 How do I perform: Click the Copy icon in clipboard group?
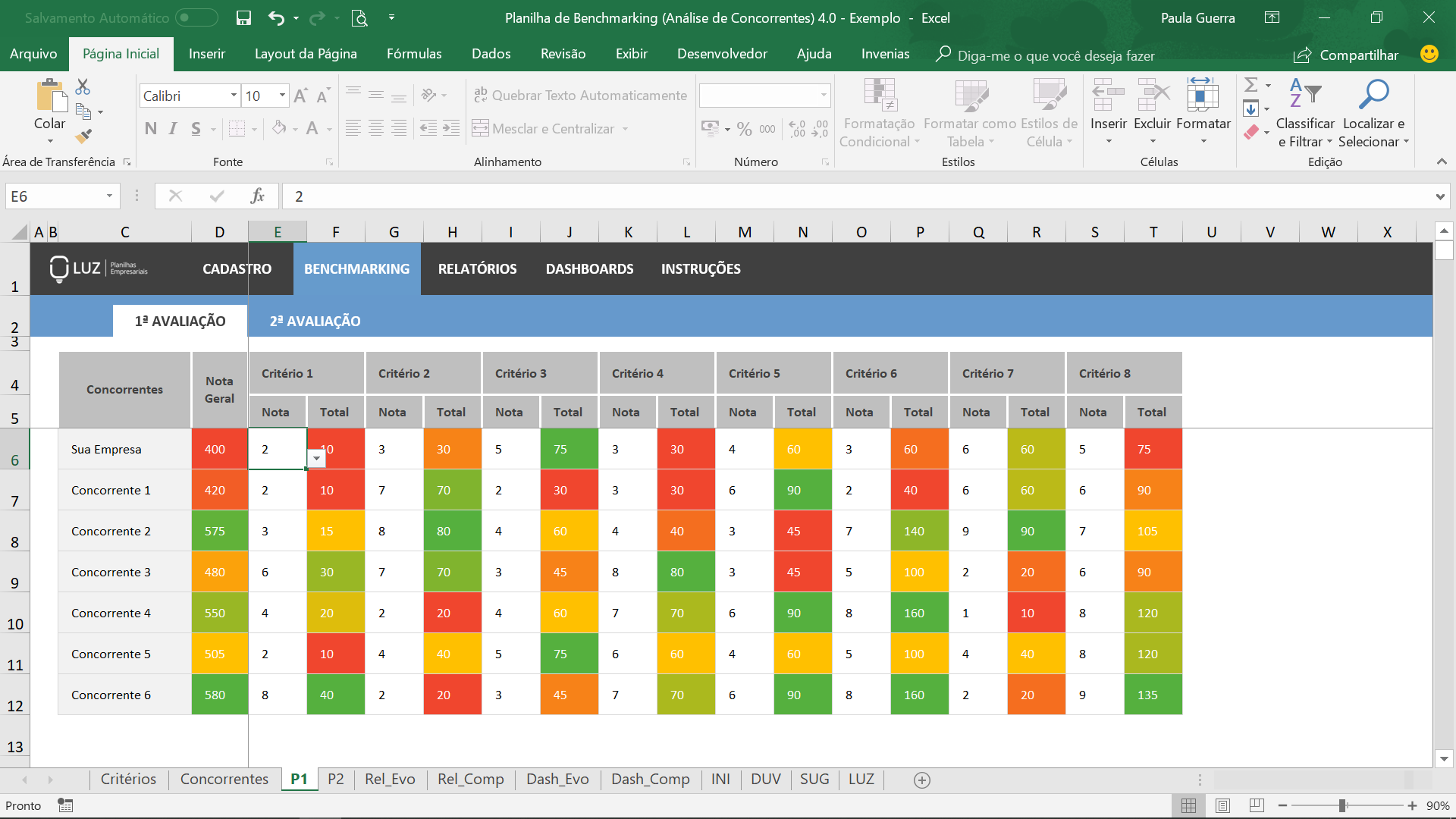tap(83, 112)
